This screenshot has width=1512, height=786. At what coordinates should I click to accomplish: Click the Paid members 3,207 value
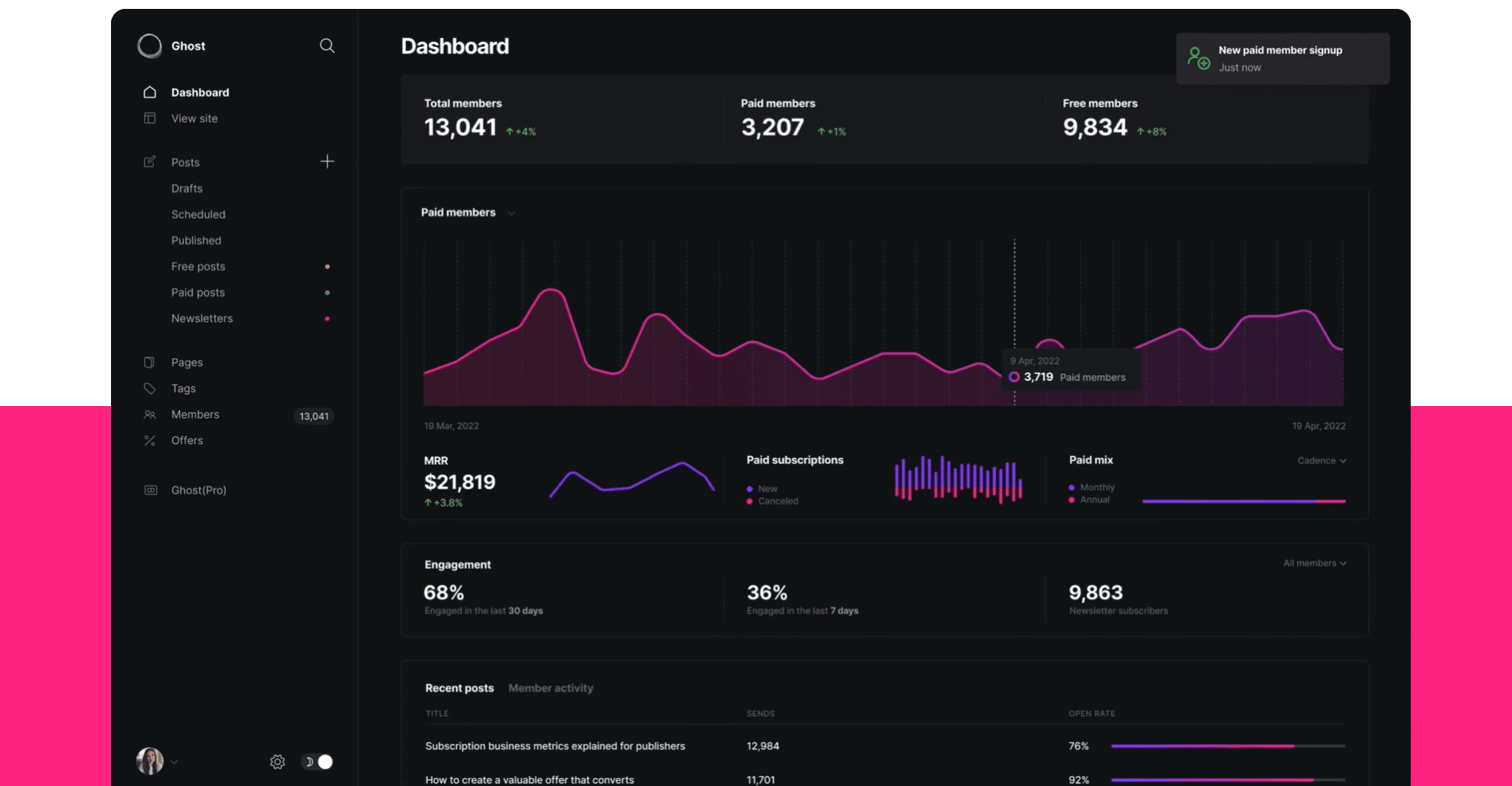tap(772, 127)
